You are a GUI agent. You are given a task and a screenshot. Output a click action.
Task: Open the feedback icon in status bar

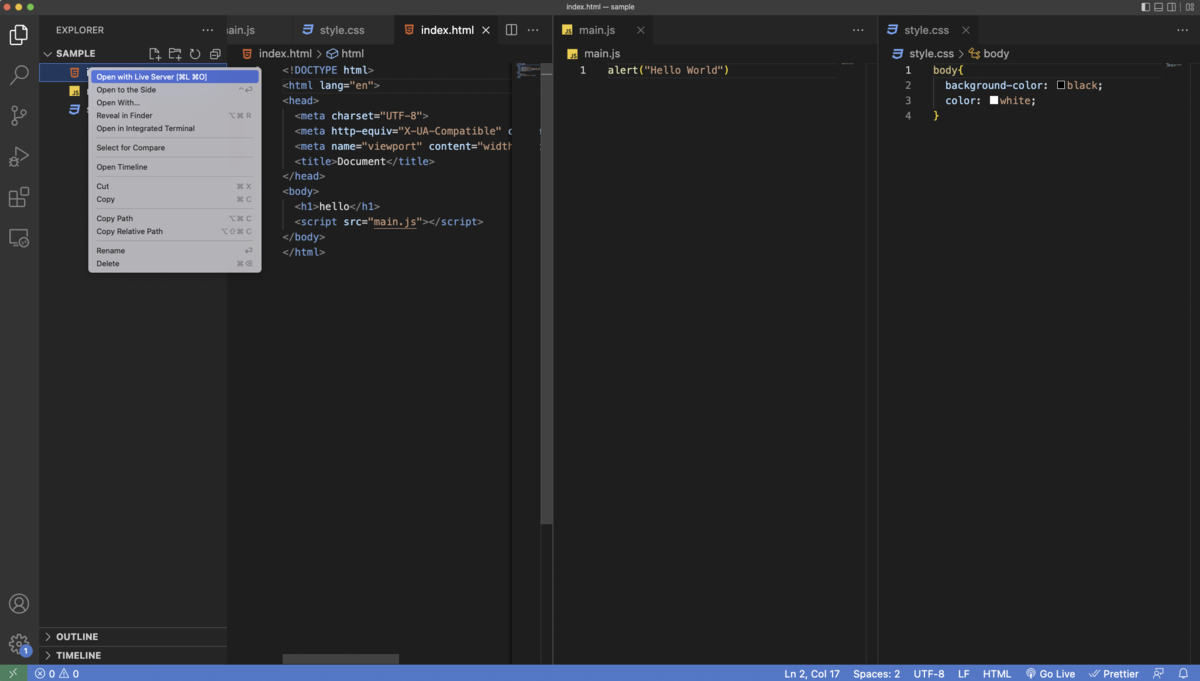(1158, 673)
